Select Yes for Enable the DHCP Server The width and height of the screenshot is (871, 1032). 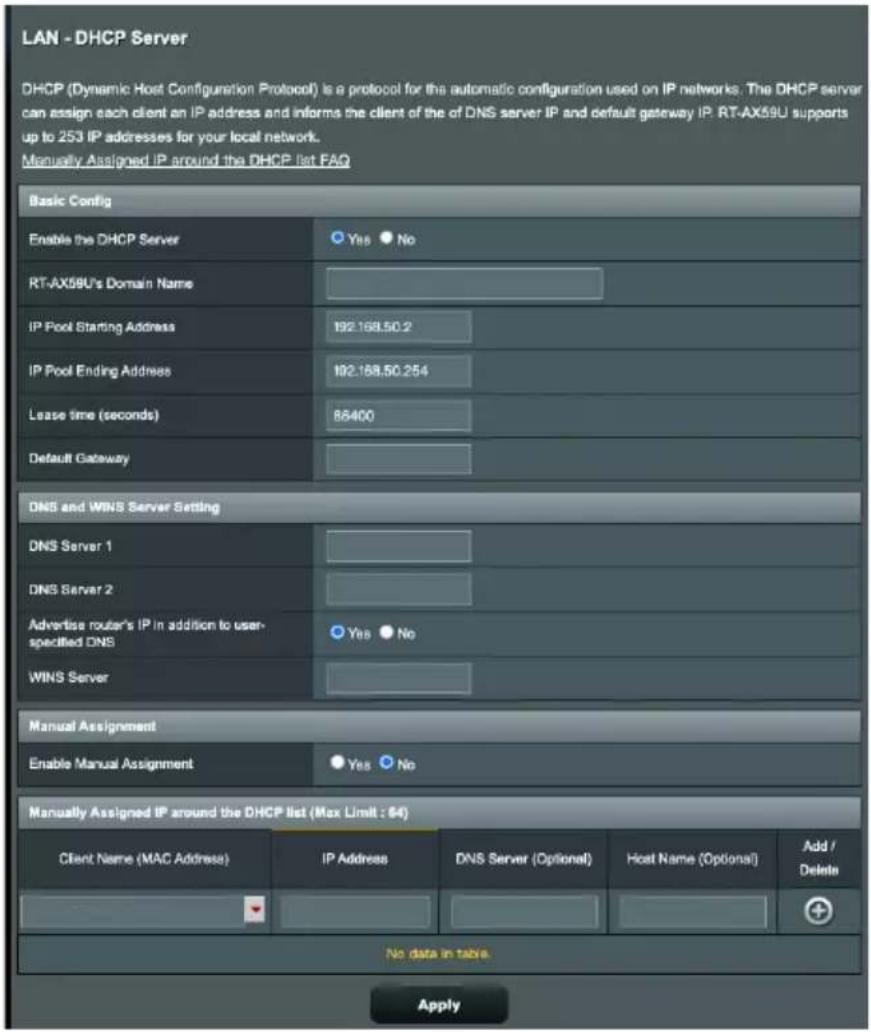(x=338, y=238)
